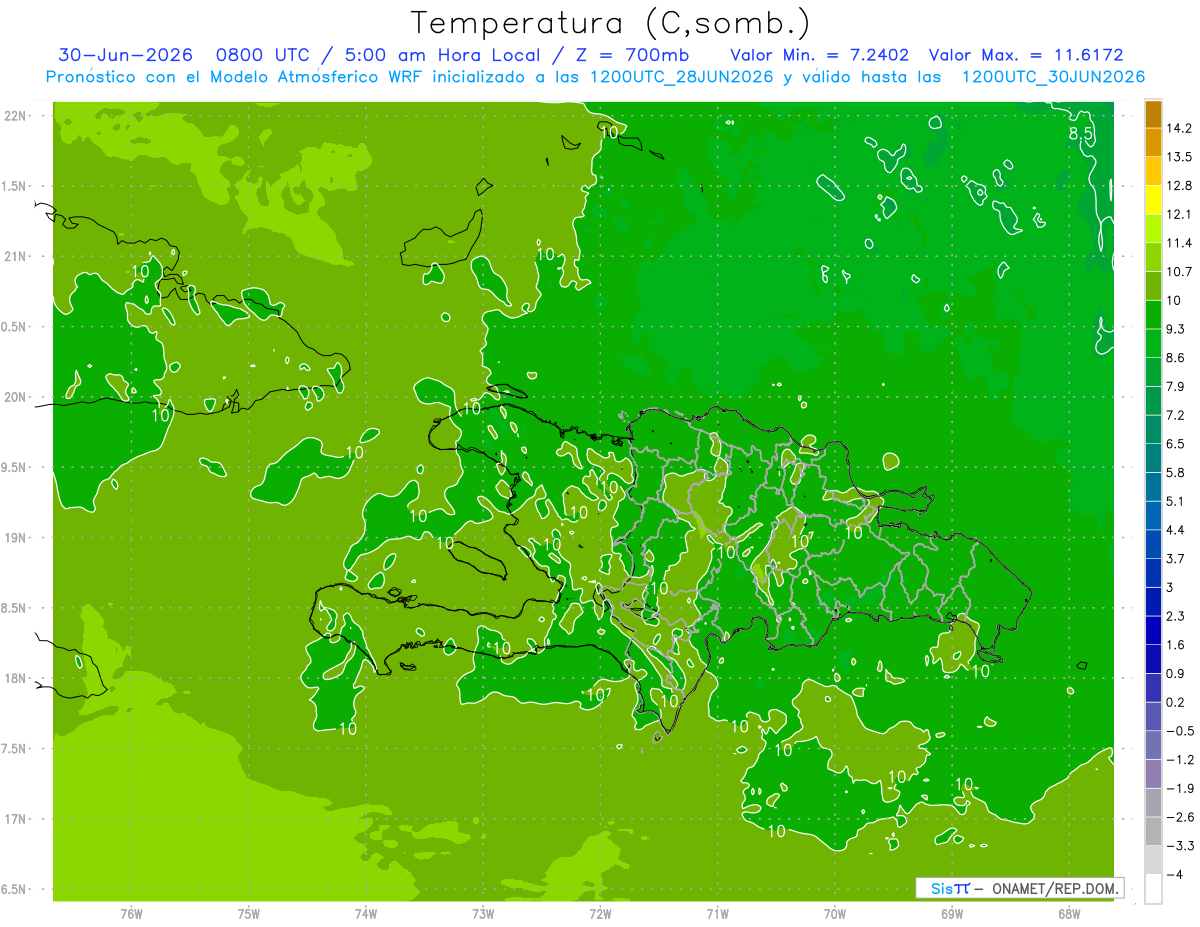Click the "68W" longitude axis label
The image size is (1200, 927).
pos(1069,914)
